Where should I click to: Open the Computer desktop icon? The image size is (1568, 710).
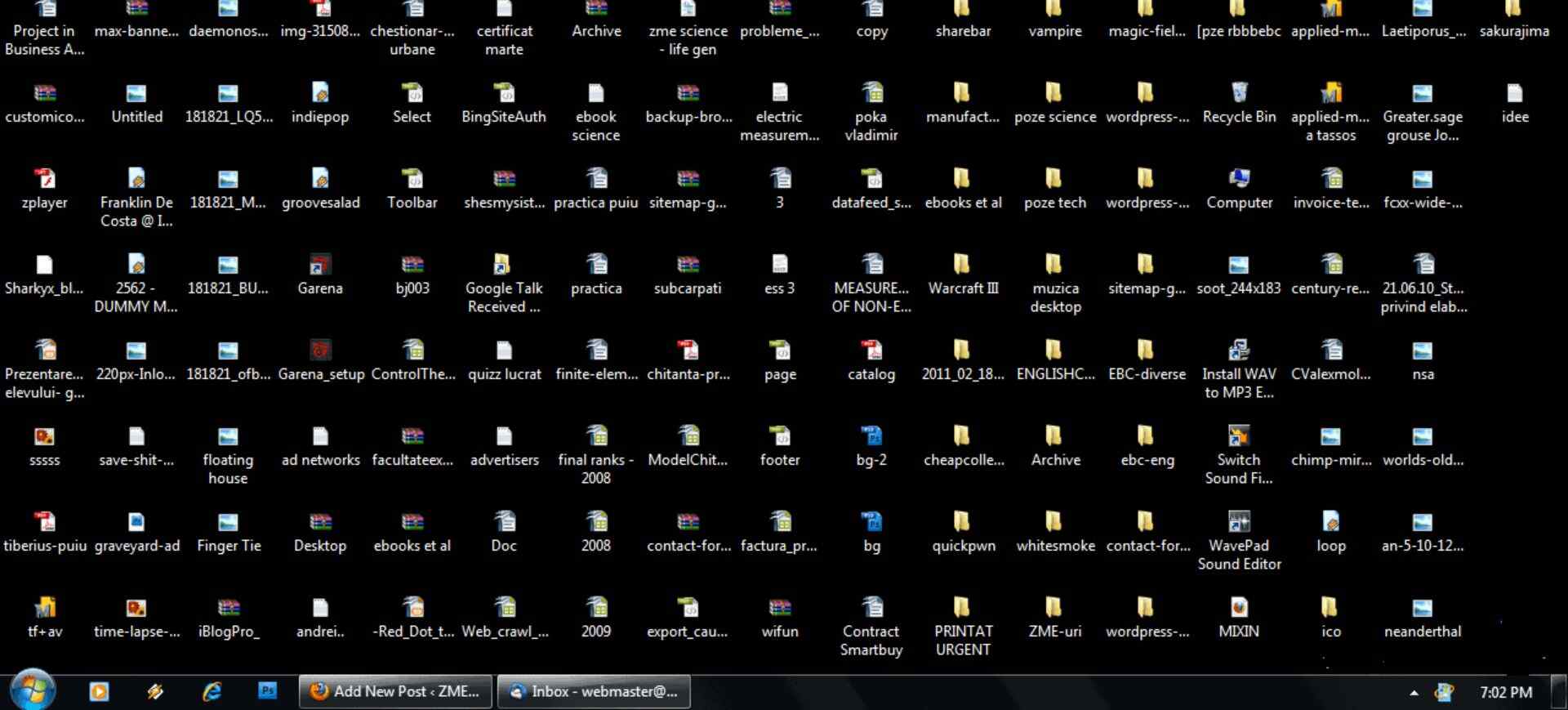pos(1239,189)
